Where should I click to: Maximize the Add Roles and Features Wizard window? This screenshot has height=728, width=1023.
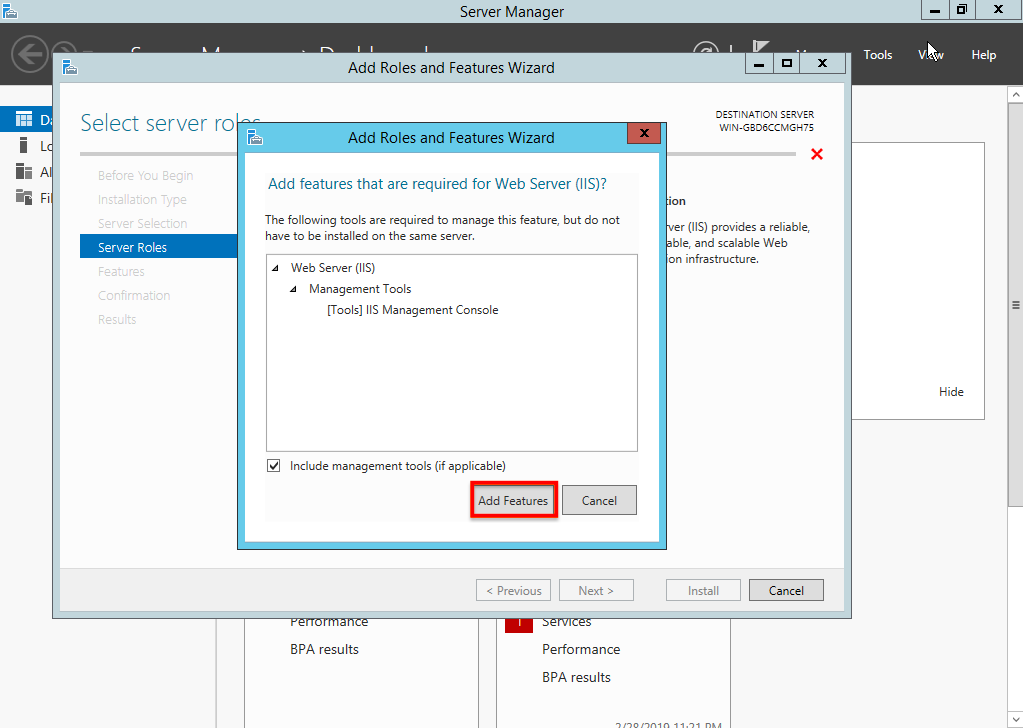point(787,63)
